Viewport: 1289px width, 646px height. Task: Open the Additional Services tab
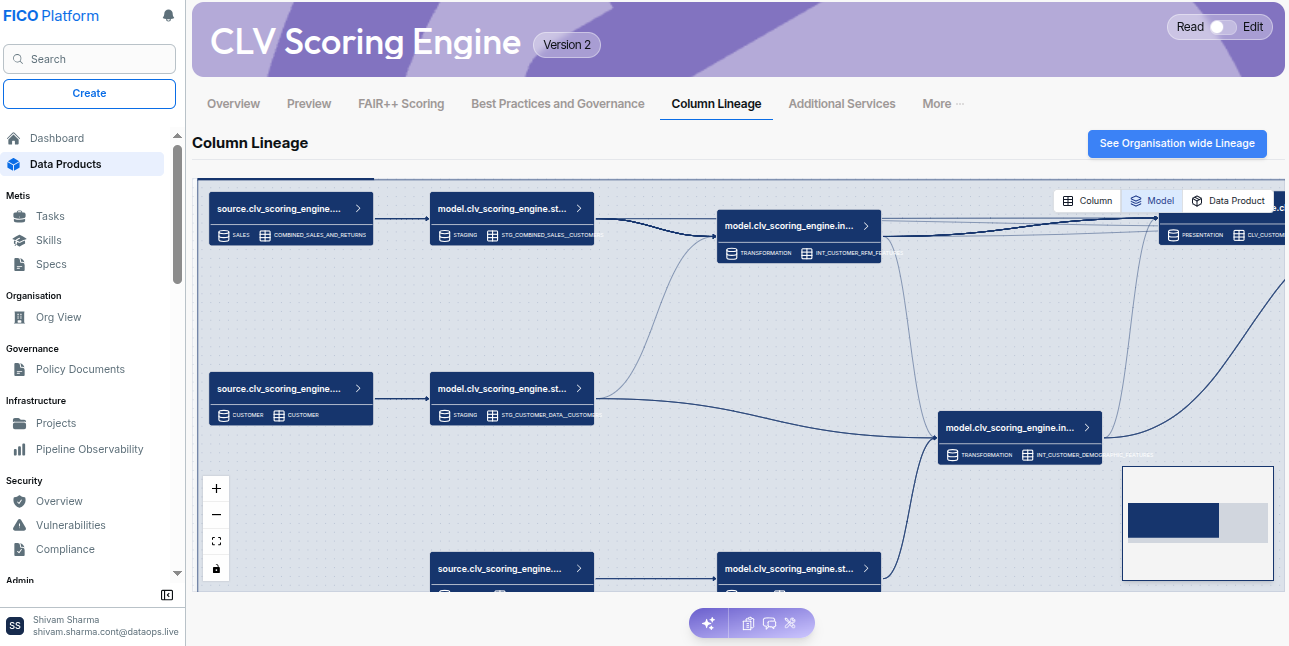pos(842,104)
